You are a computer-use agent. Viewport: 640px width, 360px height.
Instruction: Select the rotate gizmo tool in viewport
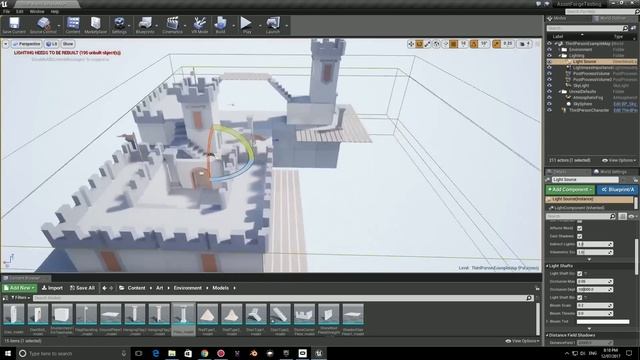pos(419,44)
